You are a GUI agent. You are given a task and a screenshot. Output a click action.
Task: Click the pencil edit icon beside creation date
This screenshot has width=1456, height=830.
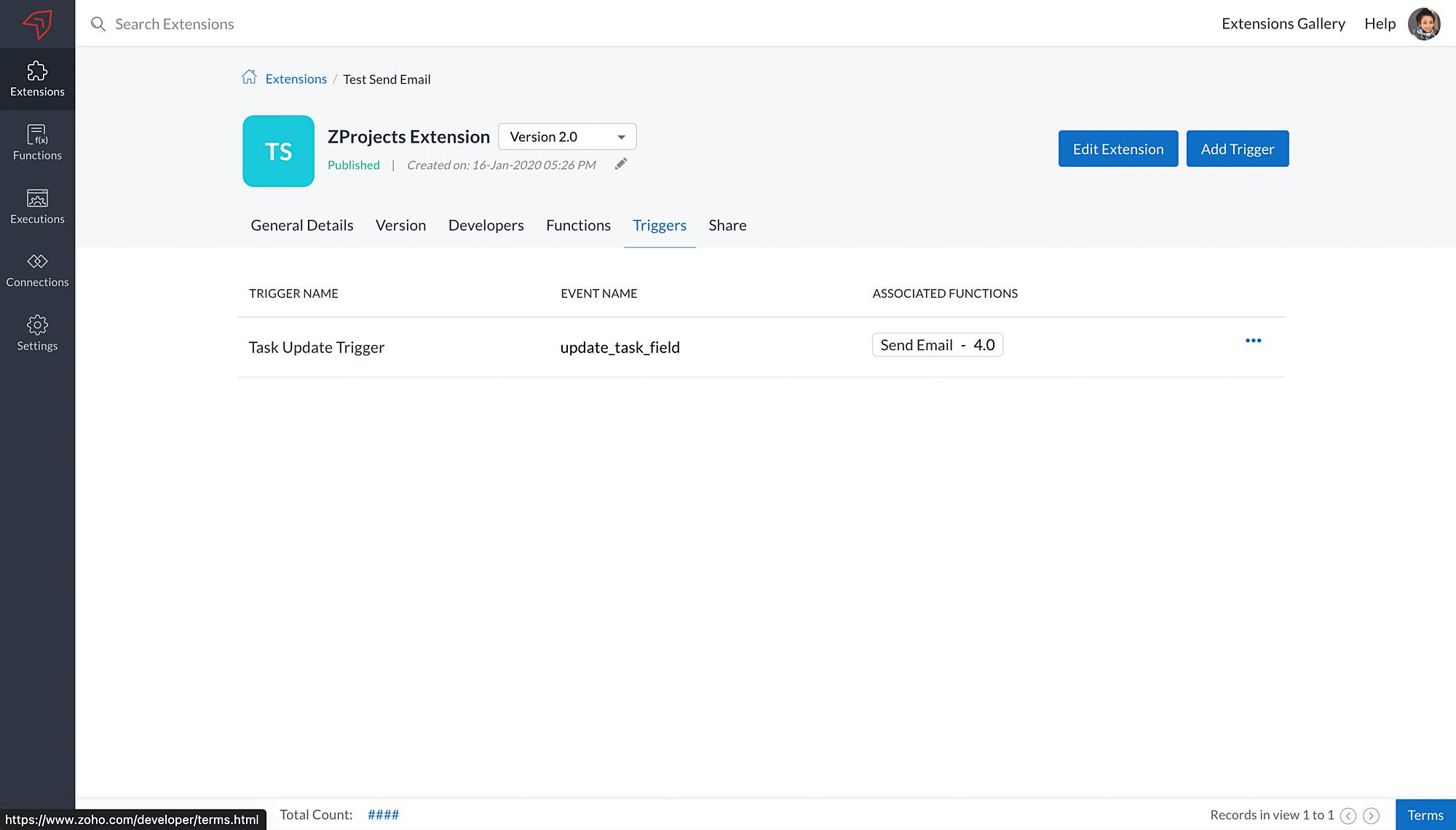(620, 165)
